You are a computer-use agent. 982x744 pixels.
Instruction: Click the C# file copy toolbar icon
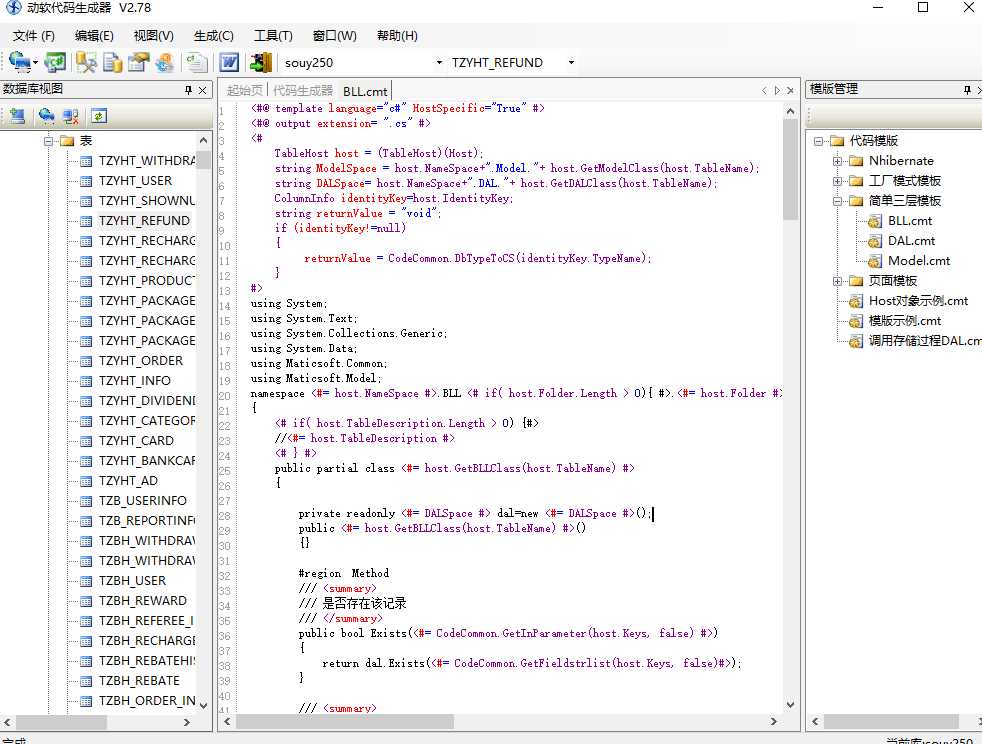tap(196, 62)
